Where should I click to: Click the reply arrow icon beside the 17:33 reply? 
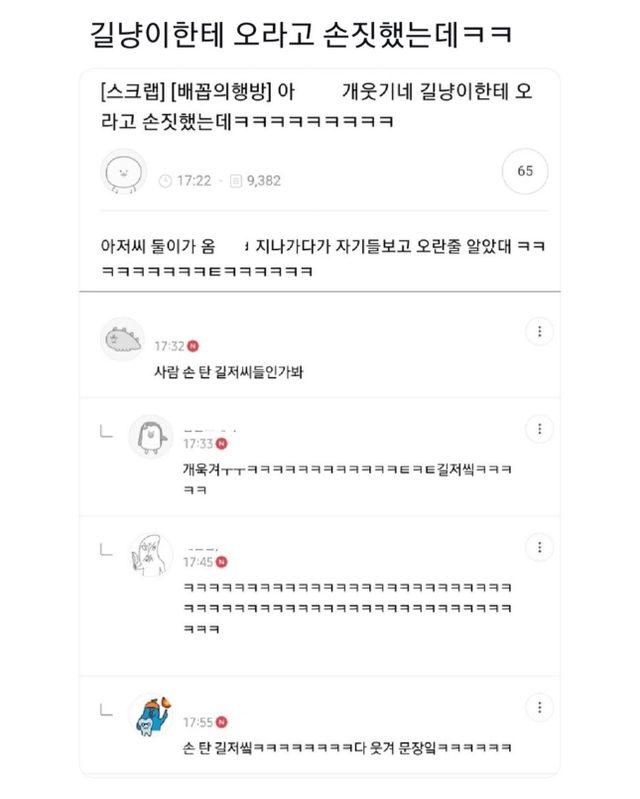tap(106, 432)
